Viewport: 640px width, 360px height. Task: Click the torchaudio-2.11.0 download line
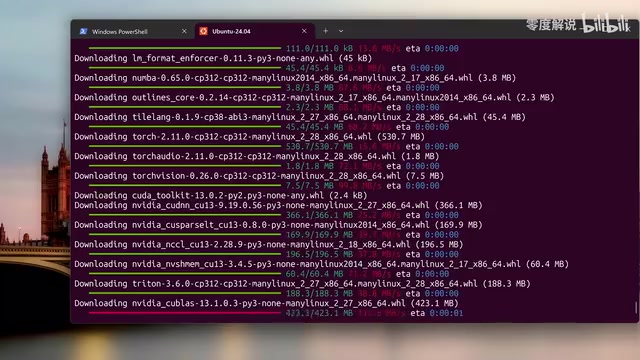tap(256, 156)
